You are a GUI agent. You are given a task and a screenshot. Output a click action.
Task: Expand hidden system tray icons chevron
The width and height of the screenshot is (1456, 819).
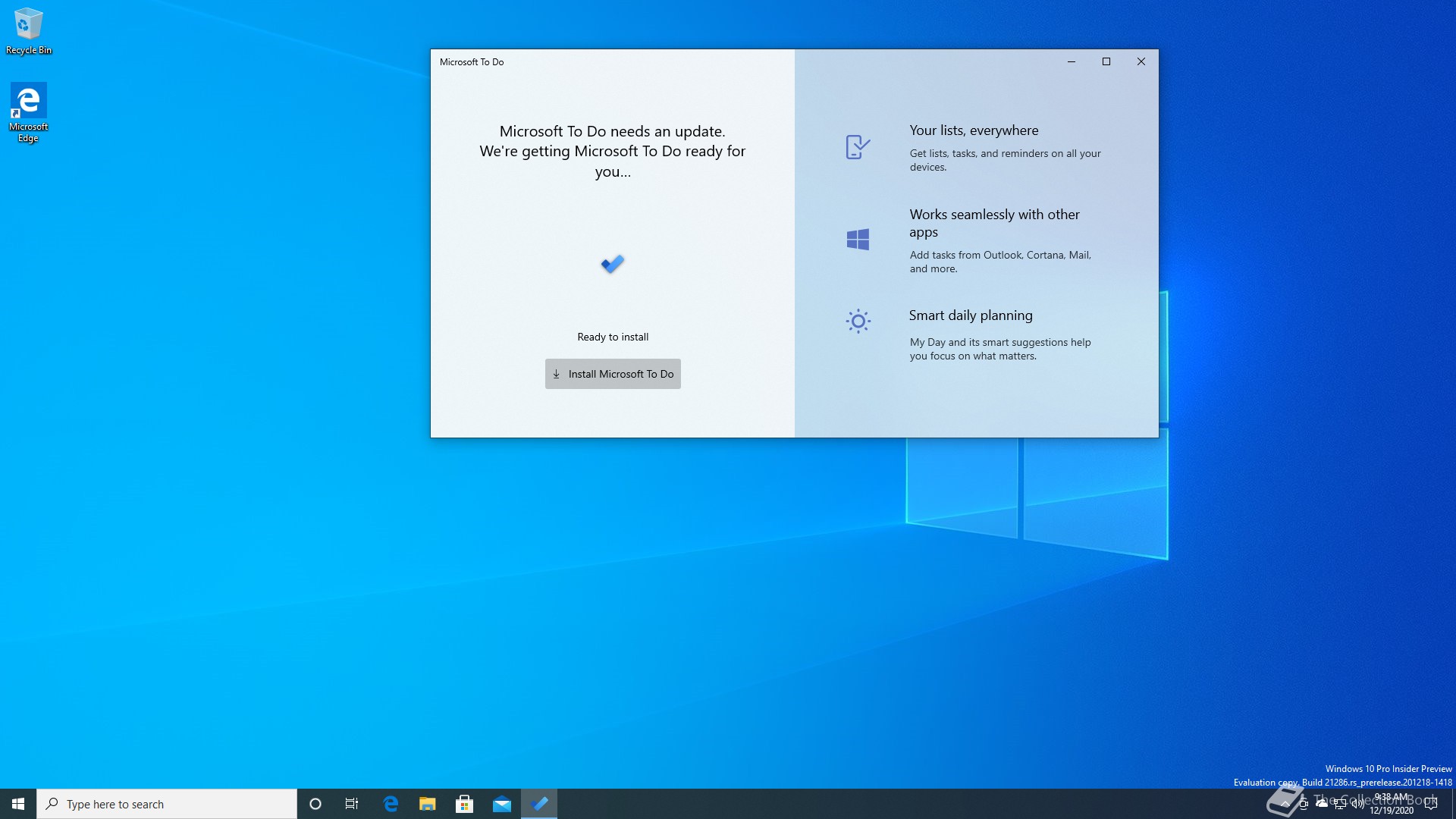click(1285, 804)
